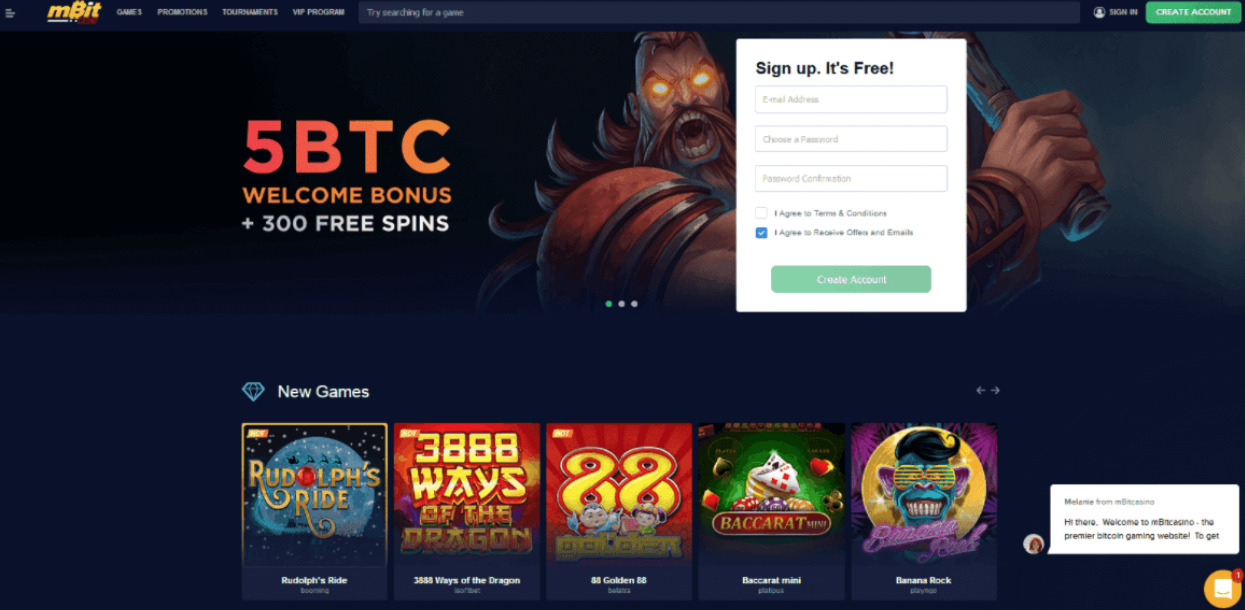Image resolution: width=1245 pixels, height=610 pixels.
Task: Check the Agree to Terms & Conditions box
Action: 761,213
